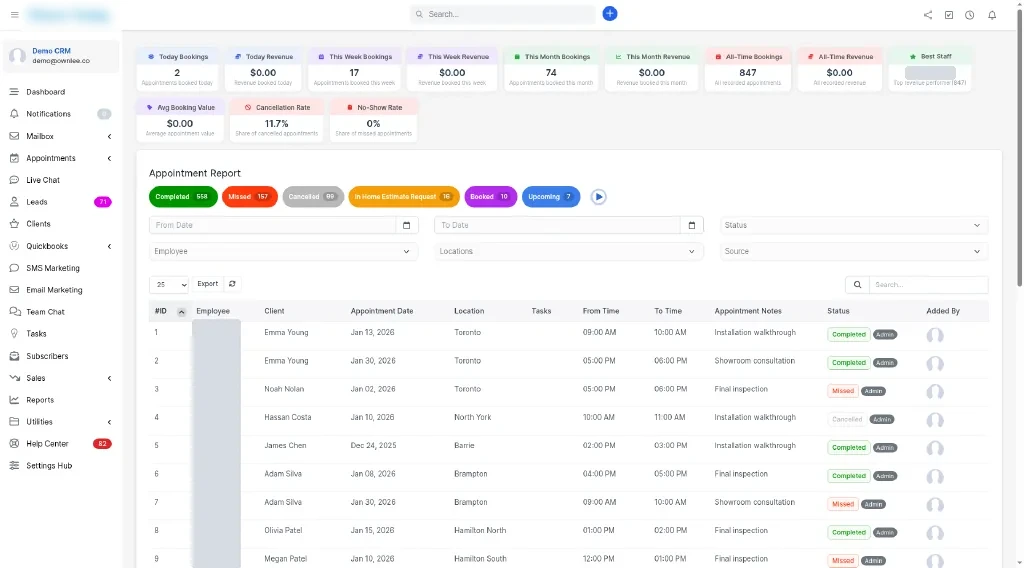Click the Cancellation Rate stat card
The width and height of the screenshot is (1024, 568).
pos(276,120)
